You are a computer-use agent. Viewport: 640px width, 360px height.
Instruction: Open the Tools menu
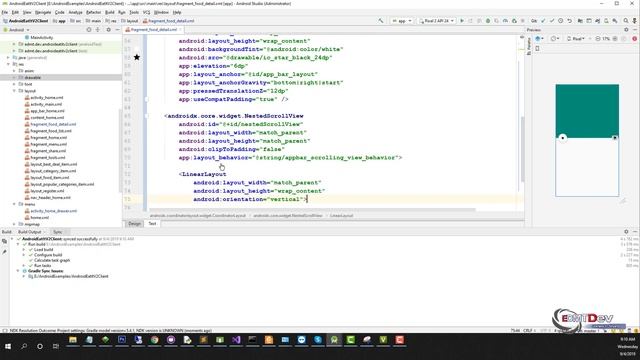pyautogui.click(x=134, y=12)
